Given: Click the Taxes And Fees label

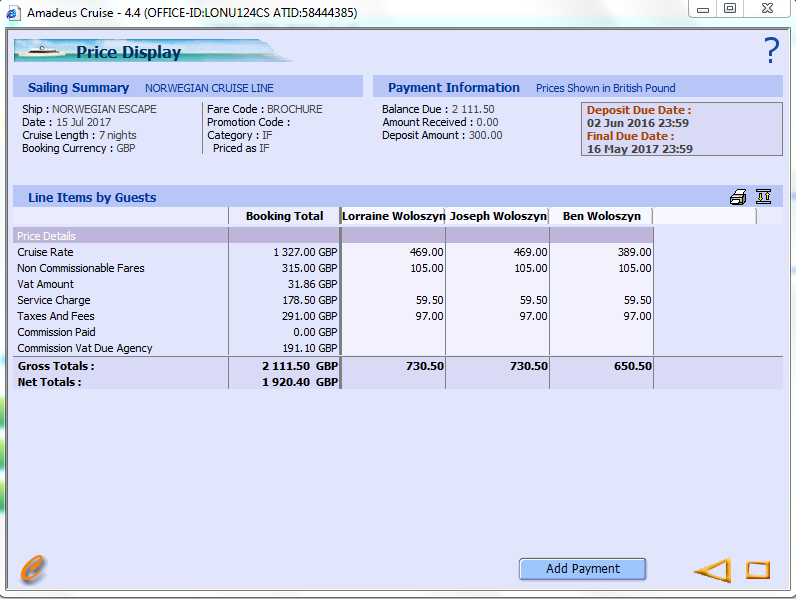Looking at the screenshot, I should 56,316.
